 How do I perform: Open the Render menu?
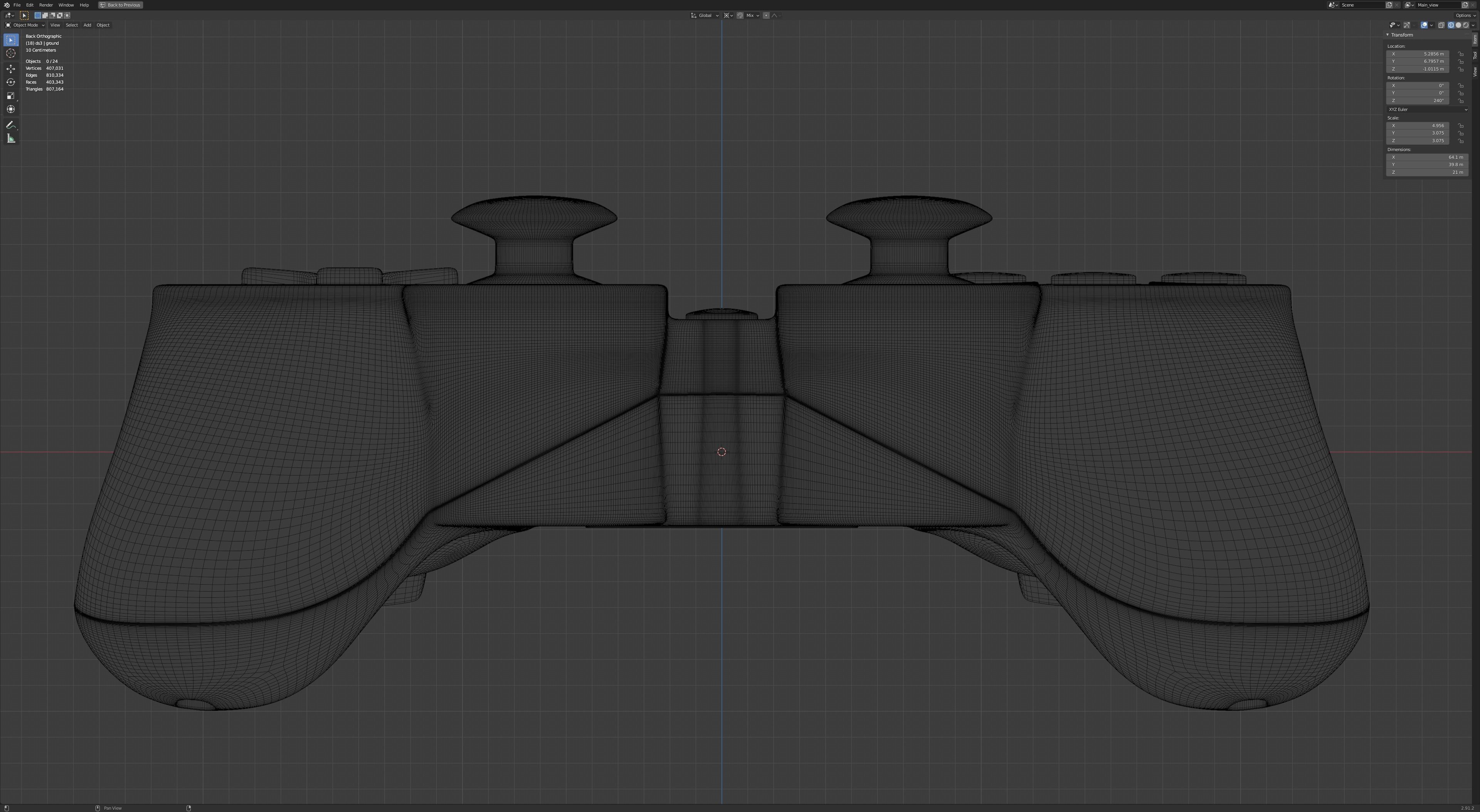pyautogui.click(x=46, y=5)
